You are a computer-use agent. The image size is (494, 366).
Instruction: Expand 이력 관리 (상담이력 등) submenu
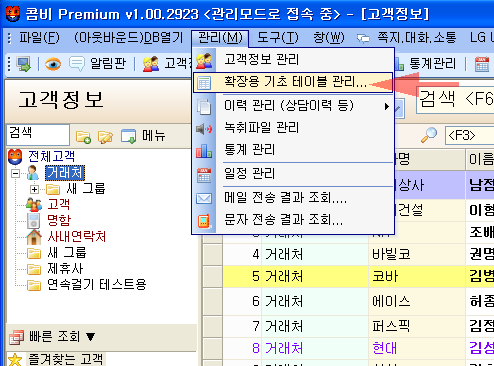click(x=386, y=107)
